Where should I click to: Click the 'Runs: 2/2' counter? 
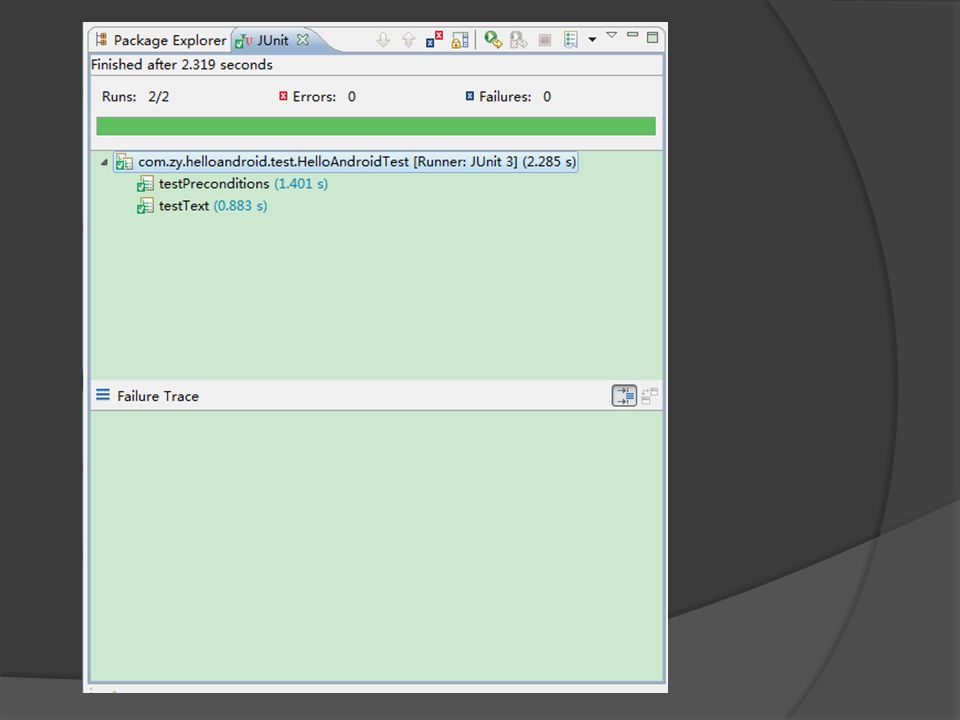(x=135, y=97)
